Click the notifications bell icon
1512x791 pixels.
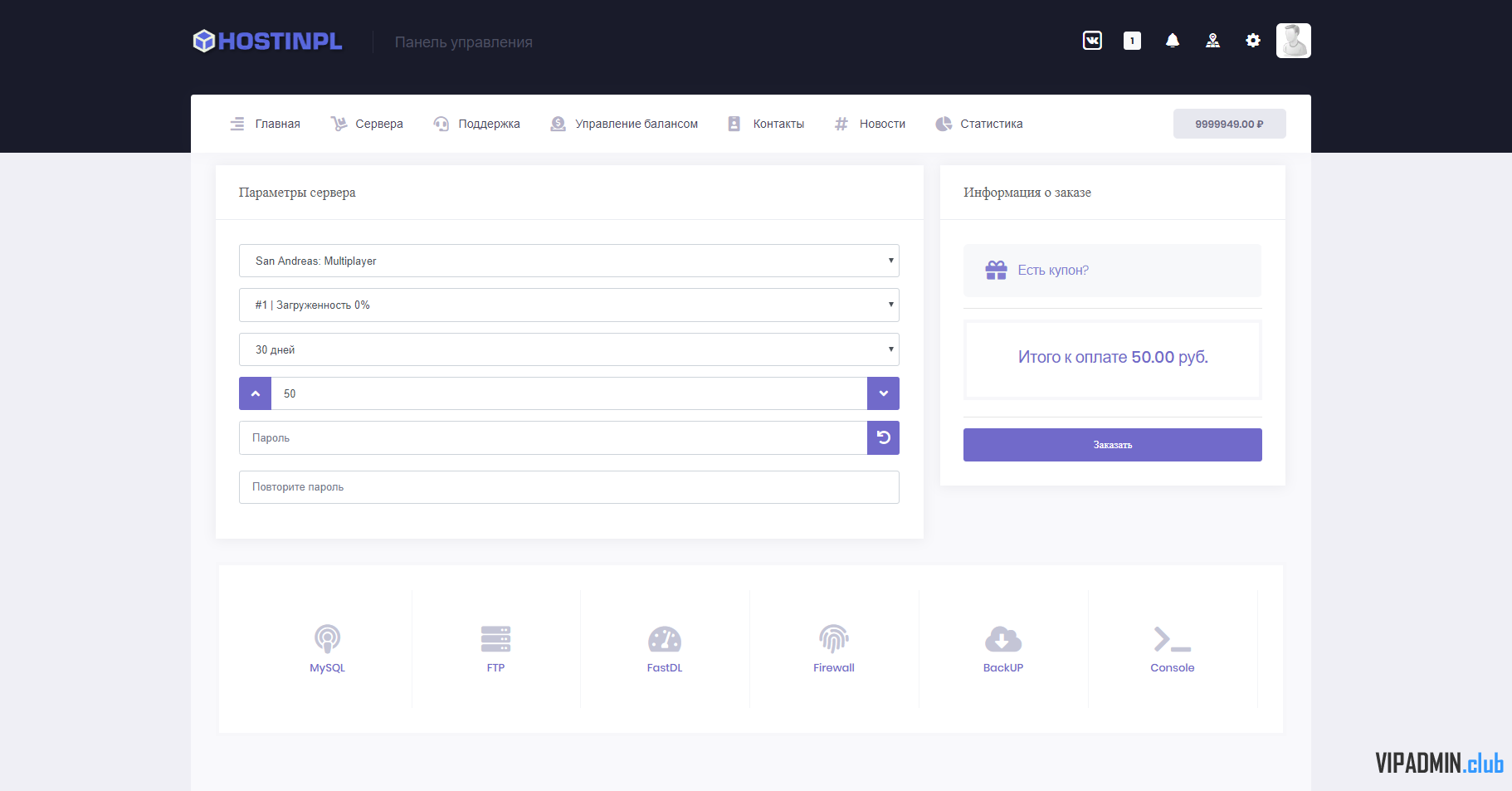1172,41
